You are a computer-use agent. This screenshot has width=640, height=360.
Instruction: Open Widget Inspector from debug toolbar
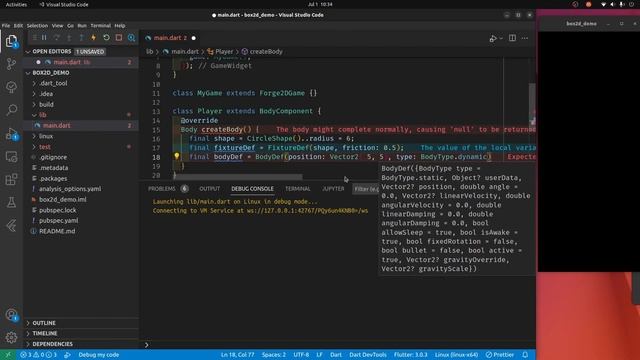(x=131, y=38)
